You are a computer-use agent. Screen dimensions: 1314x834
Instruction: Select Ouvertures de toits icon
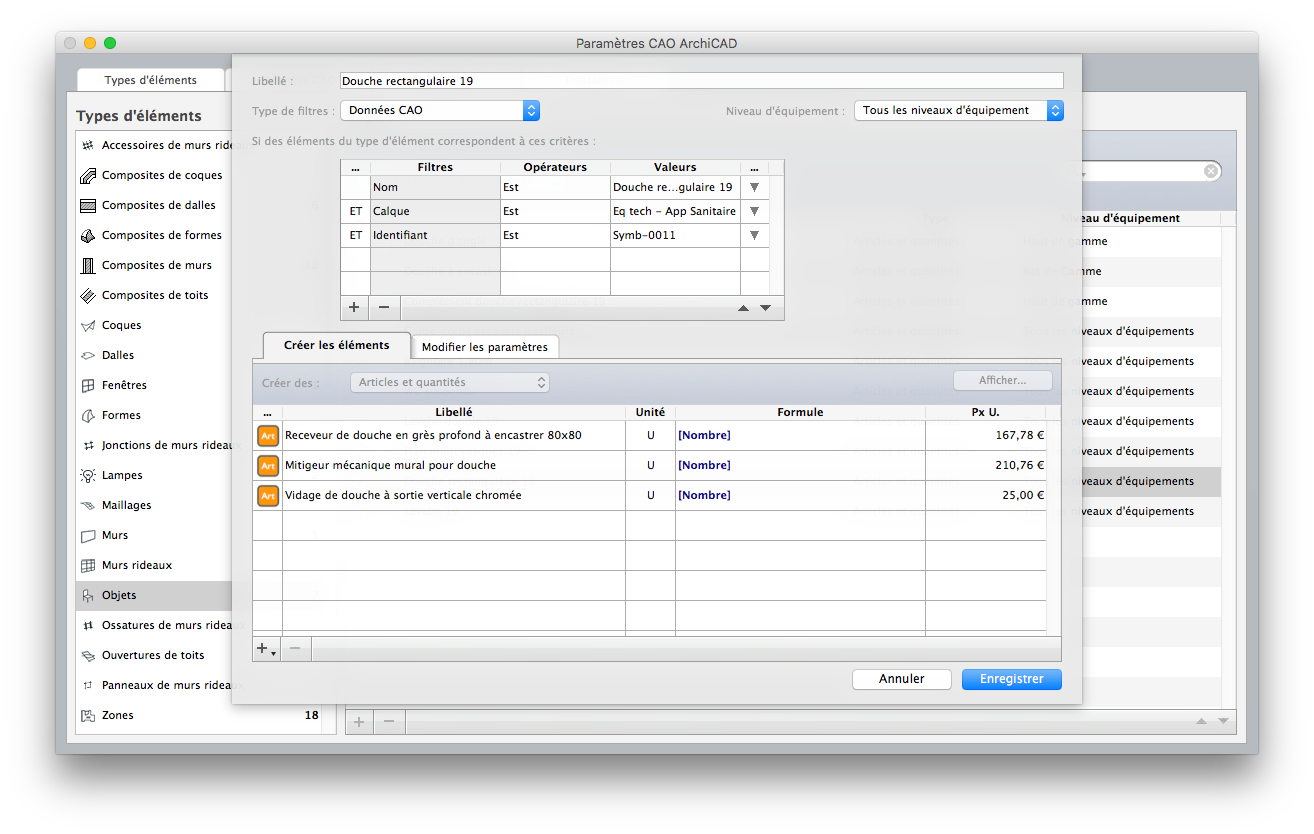point(88,655)
